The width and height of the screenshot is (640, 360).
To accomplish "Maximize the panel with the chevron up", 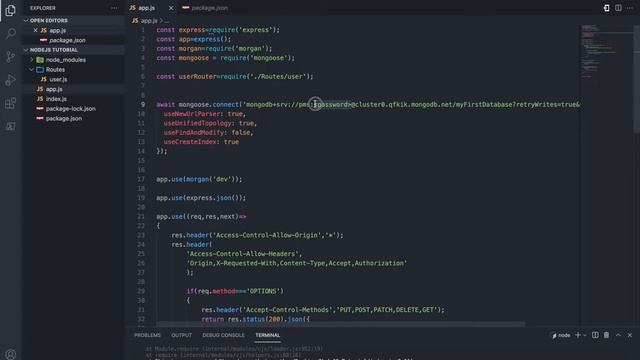I will pyautogui.click(x=618, y=335).
